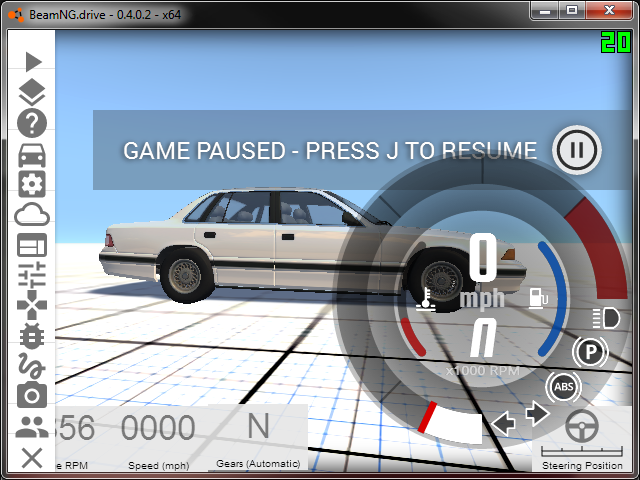Open the debug bug icon
The image size is (640, 480).
(x=32, y=336)
